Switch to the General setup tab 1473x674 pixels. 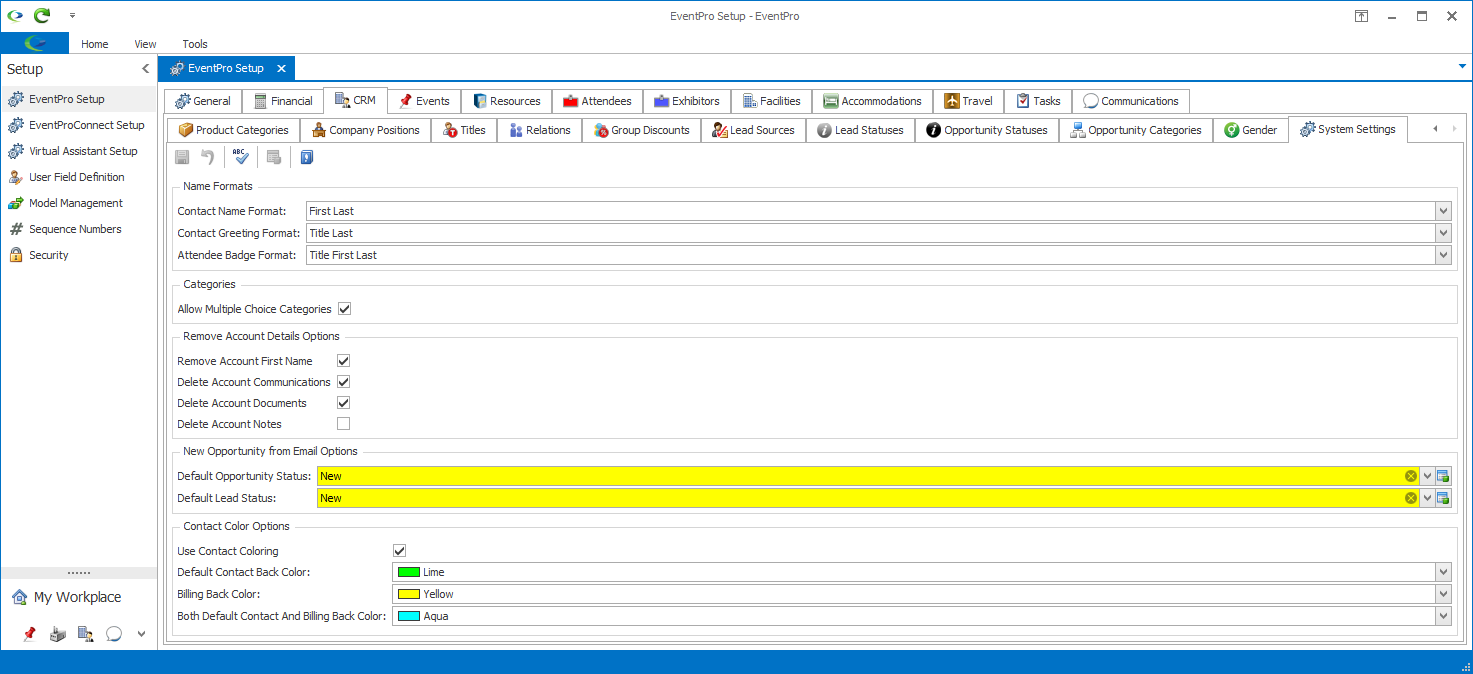click(203, 101)
